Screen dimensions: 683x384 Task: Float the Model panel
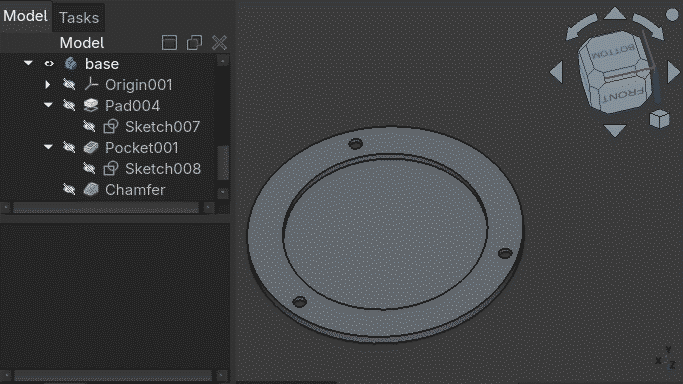click(x=194, y=43)
